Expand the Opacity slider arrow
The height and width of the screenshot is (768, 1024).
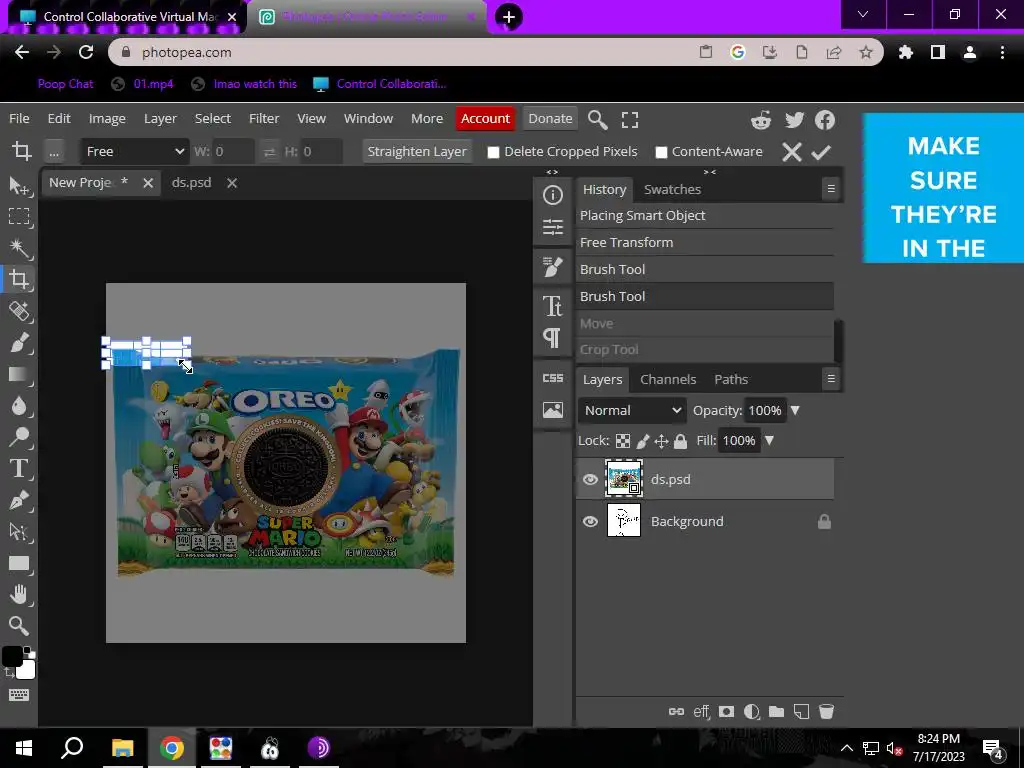coord(795,410)
